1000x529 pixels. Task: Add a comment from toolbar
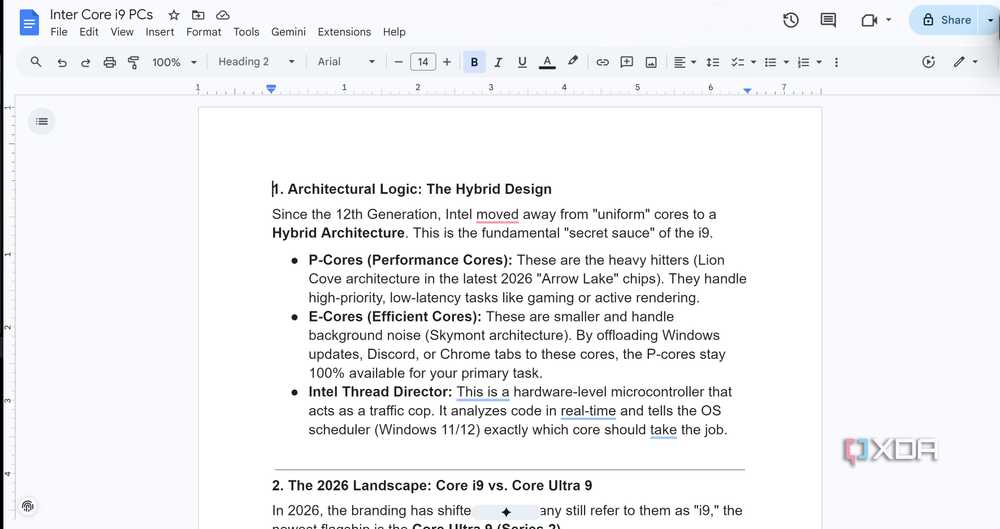(627, 62)
